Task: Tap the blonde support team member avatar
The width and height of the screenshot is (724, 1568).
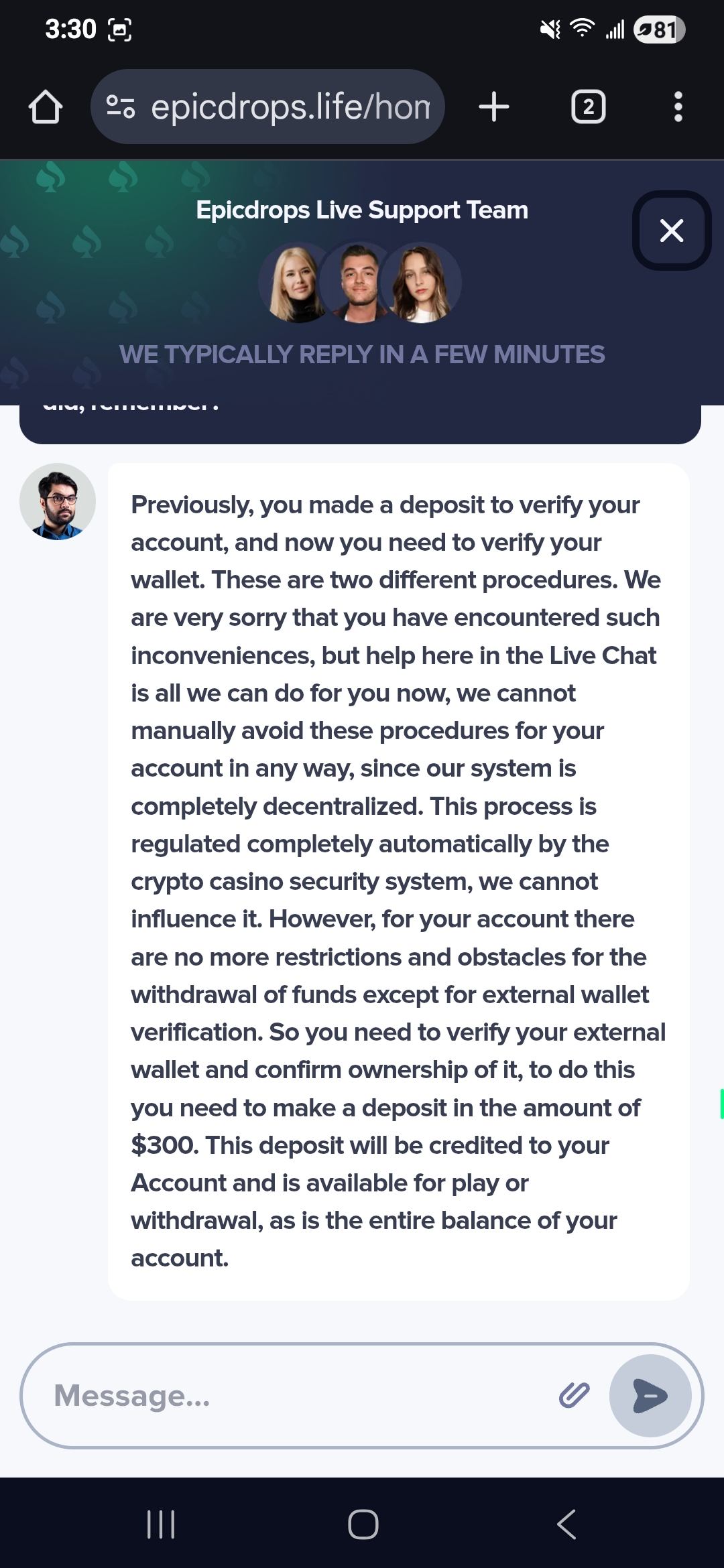Action: click(296, 283)
